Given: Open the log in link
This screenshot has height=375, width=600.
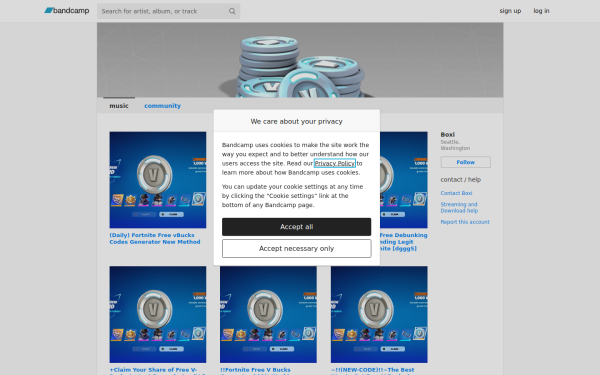Looking at the screenshot, I should click(541, 11).
